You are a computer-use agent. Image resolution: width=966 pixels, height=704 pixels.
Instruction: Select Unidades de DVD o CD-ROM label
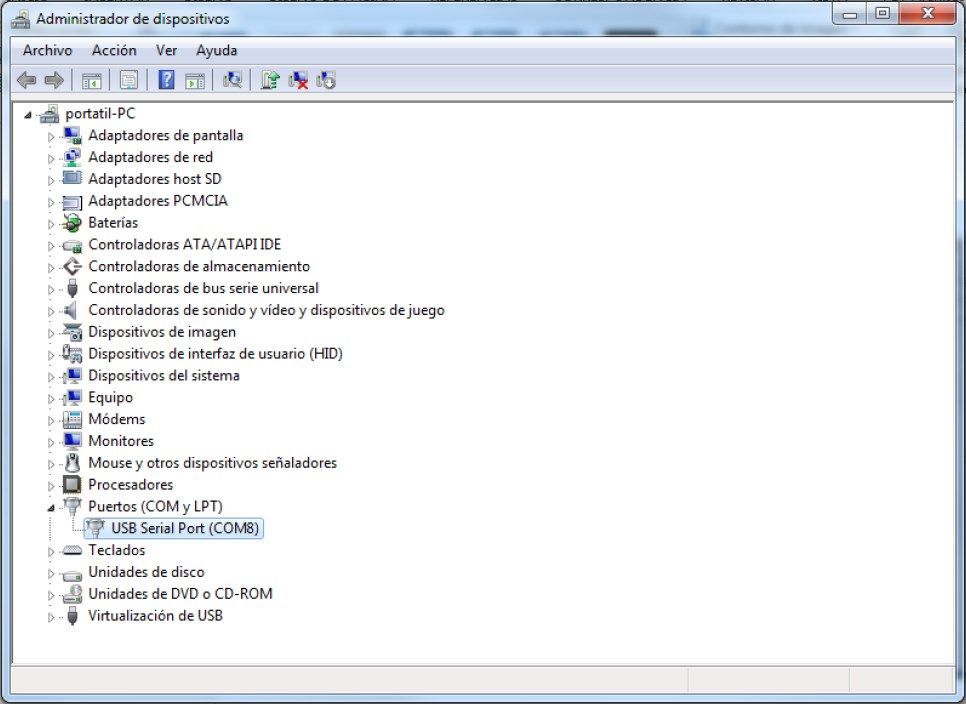[181, 594]
